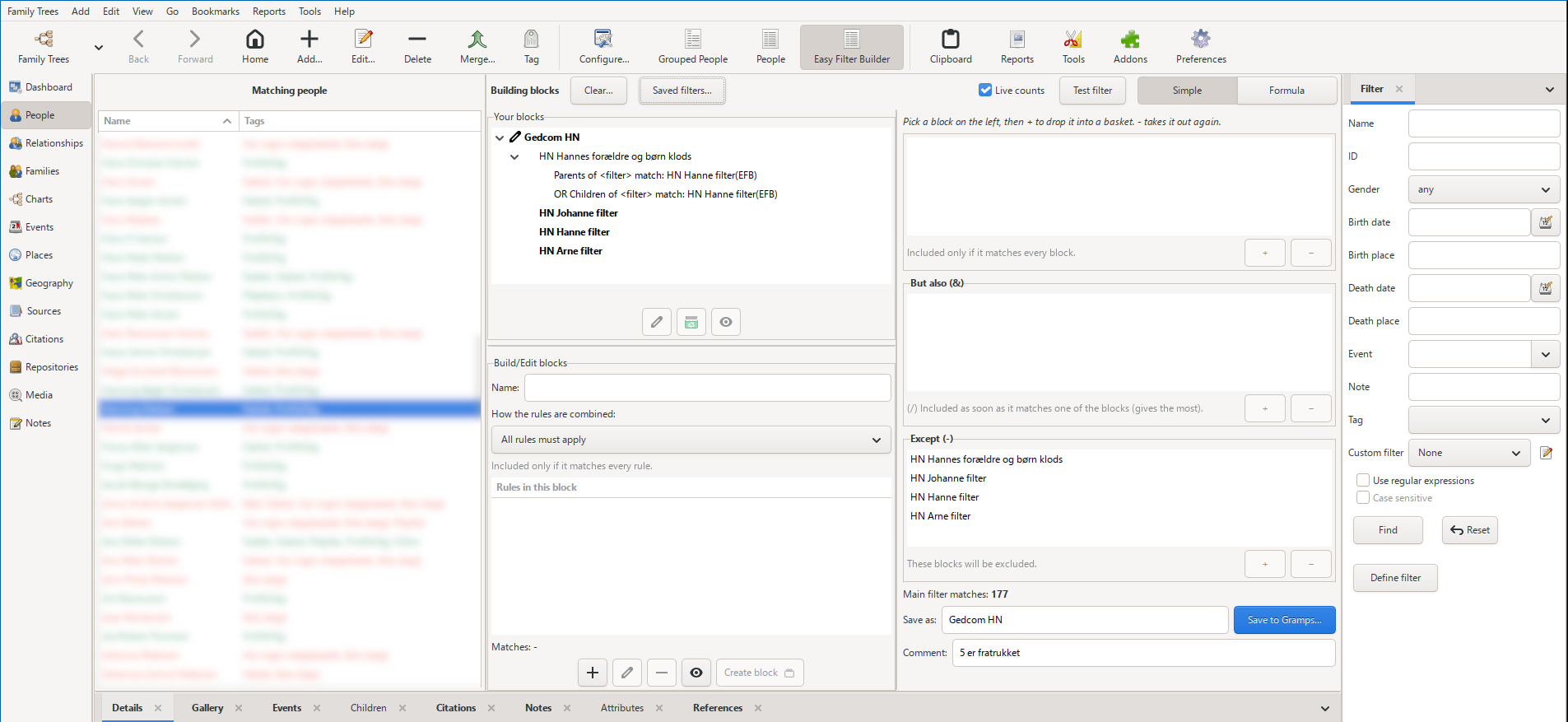Image resolution: width=1568 pixels, height=722 pixels.
Task: Remove rule with the minus button
Action: [x=662, y=673]
